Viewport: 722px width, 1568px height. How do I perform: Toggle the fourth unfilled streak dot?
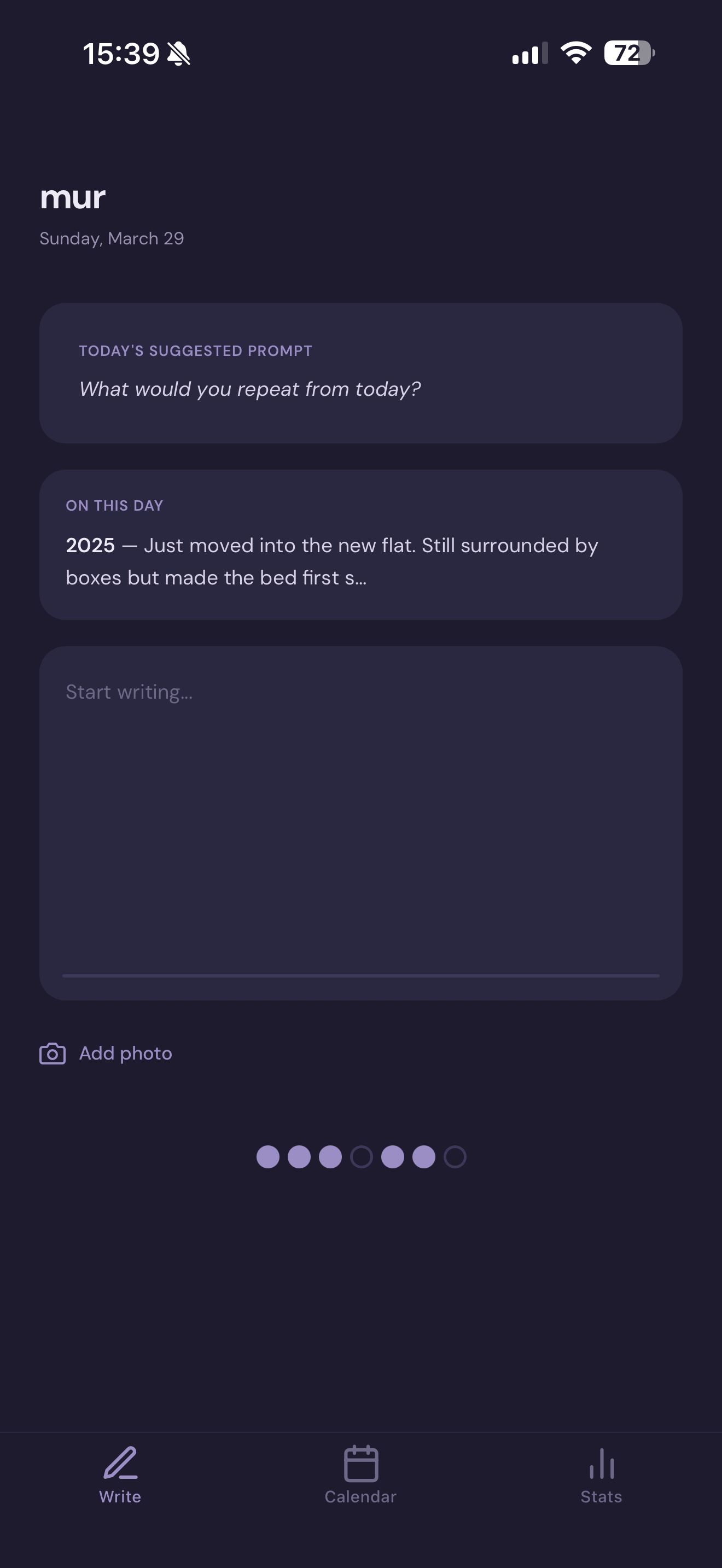pos(362,1156)
